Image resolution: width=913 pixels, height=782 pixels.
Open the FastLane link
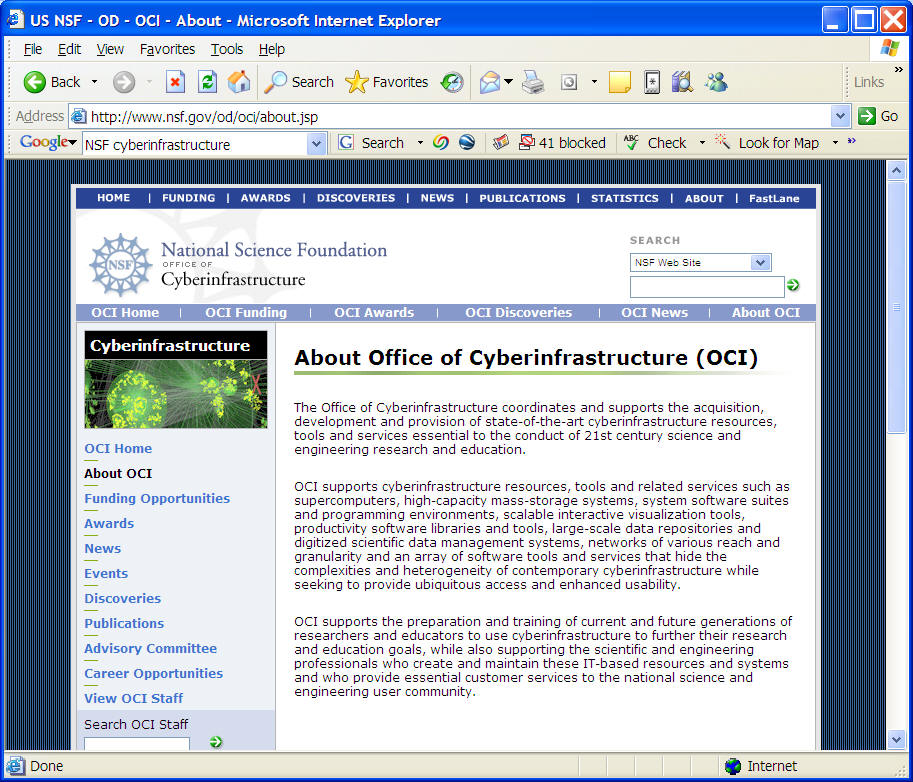[774, 198]
